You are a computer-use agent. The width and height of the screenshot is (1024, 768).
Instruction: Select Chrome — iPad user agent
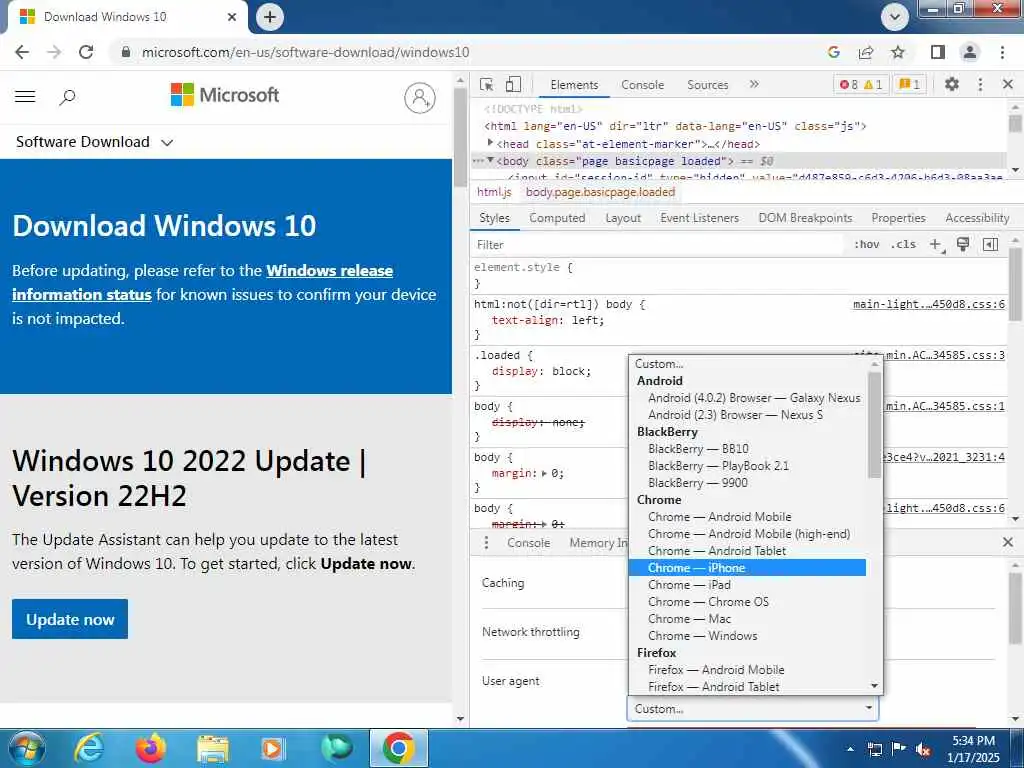(747, 584)
